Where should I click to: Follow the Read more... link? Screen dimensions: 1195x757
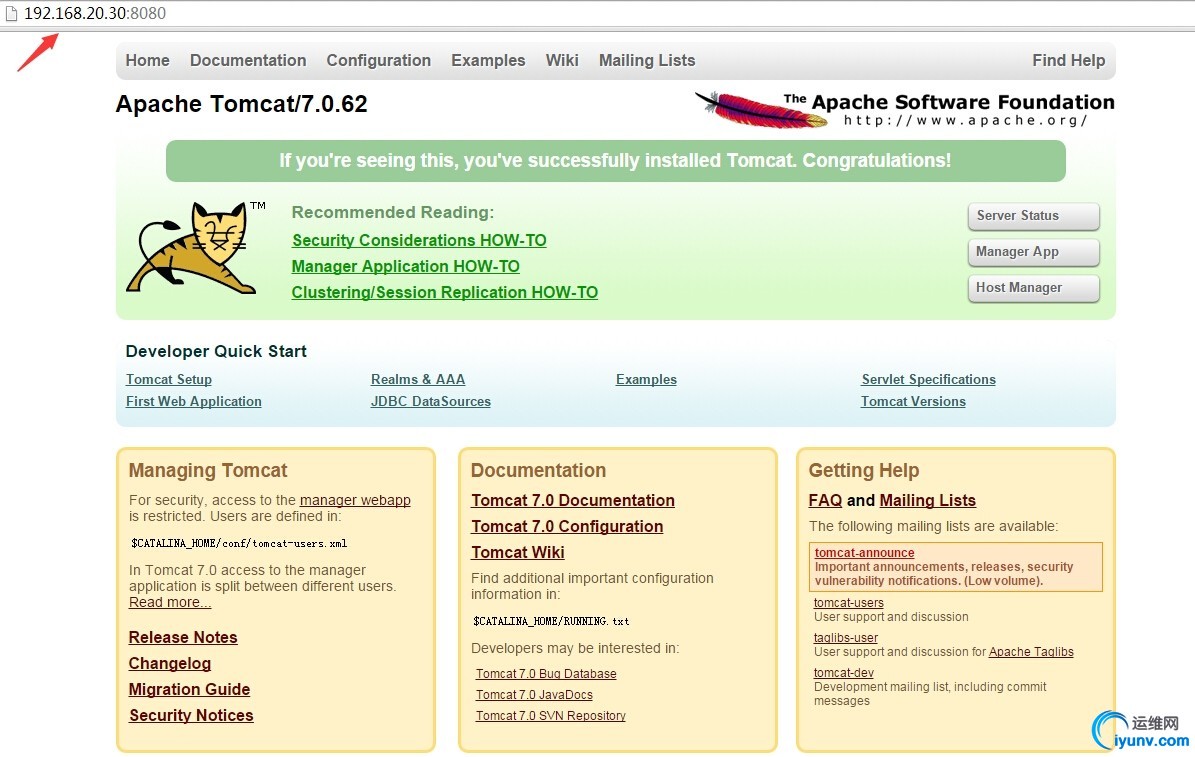pos(170,602)
